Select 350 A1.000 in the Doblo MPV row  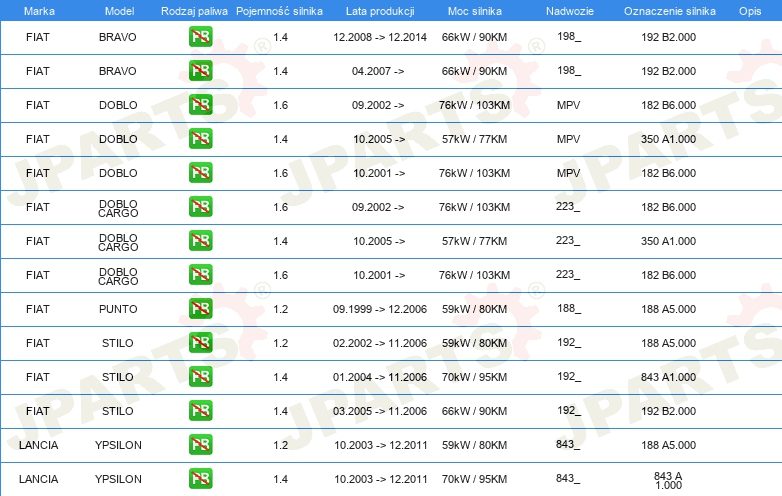[668, 139]
